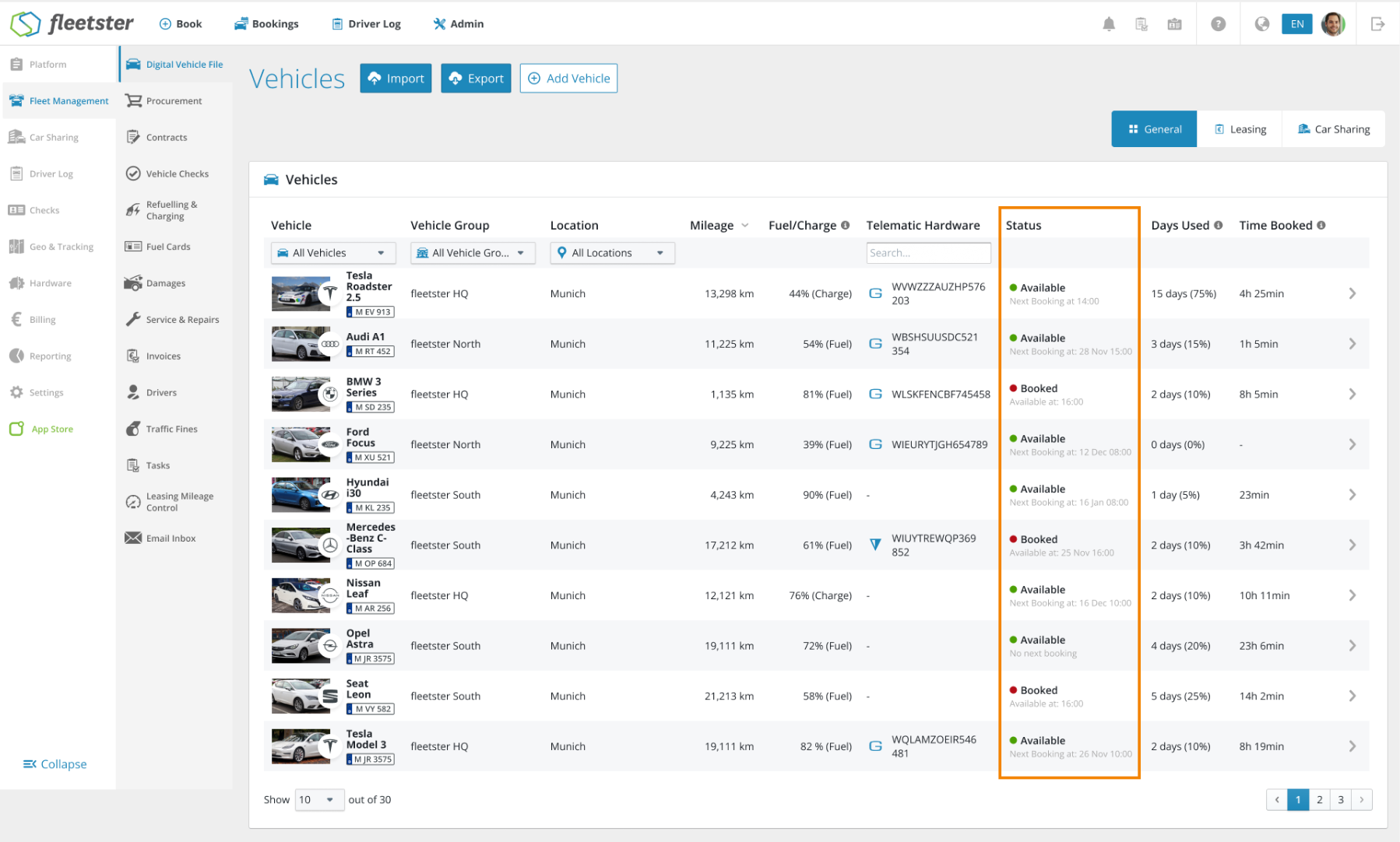Click the notifications bell icon

click(x=1109, y=24)
